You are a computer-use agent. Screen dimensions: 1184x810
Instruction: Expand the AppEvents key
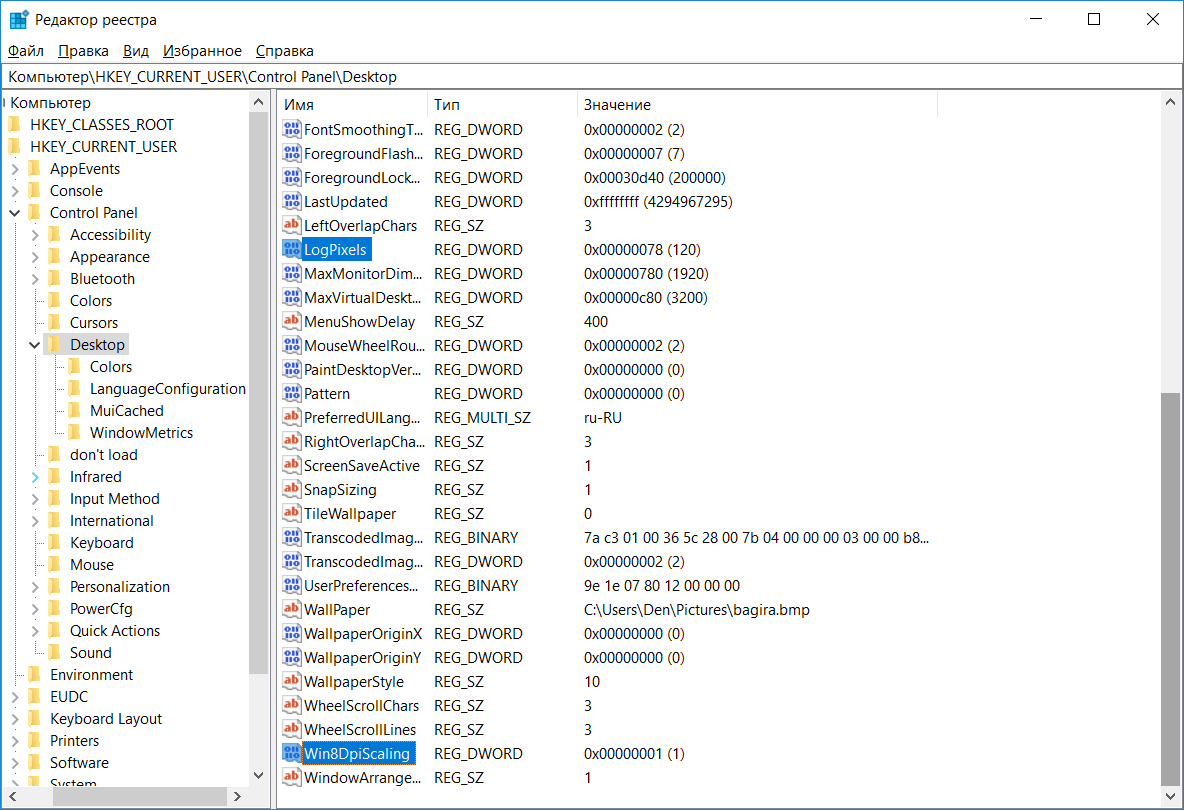tap(14, 169)
